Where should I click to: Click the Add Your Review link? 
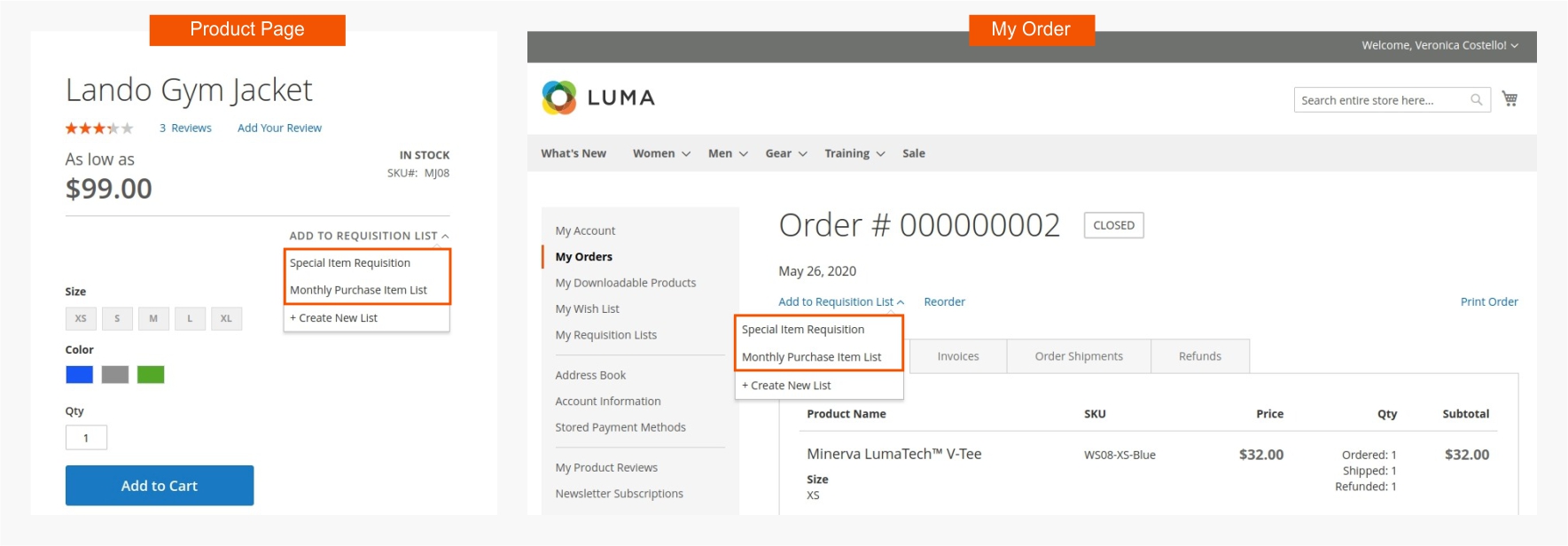click(279, 129)
